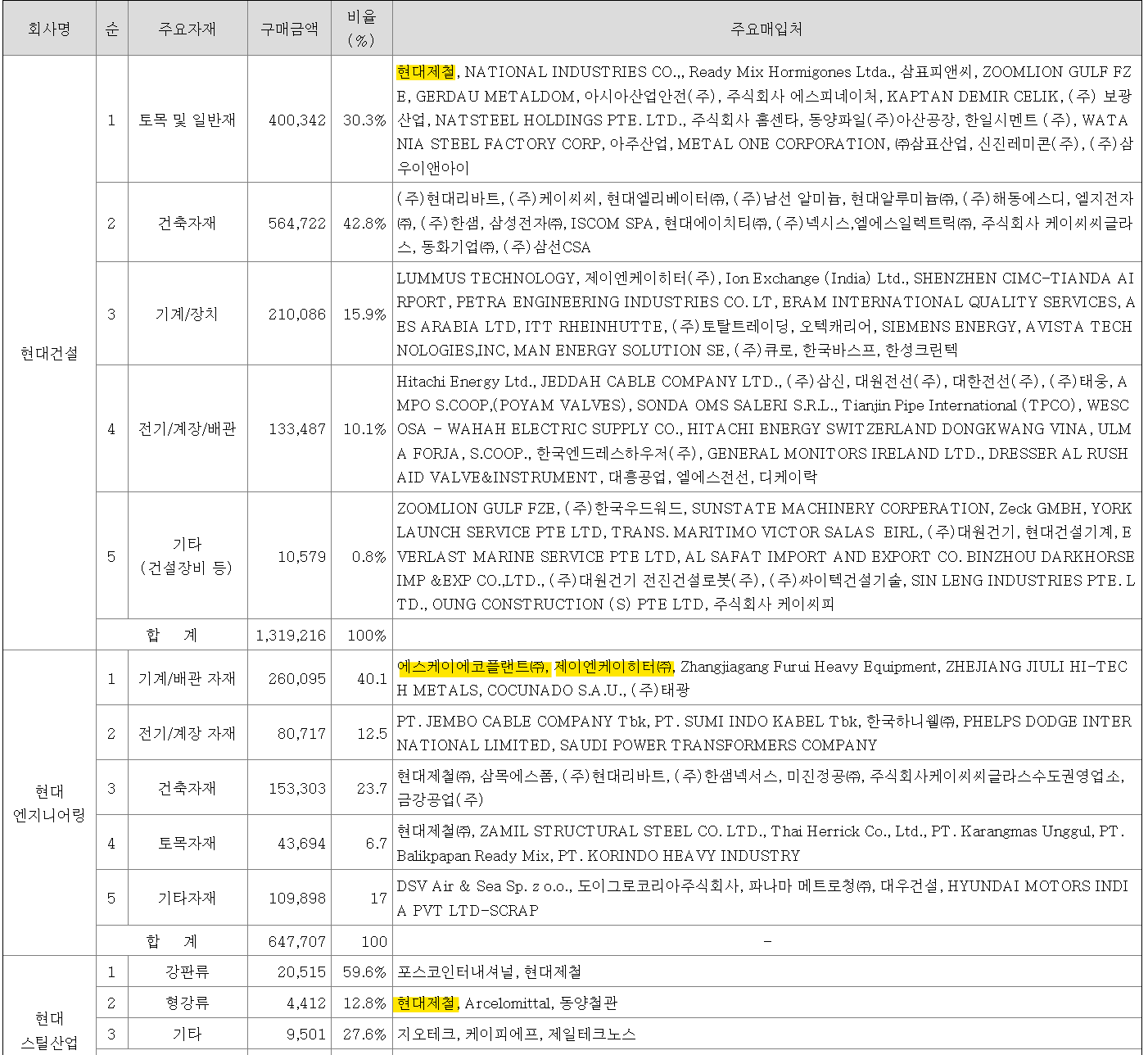Click the 주요자재 column header

pyautogui.click(x=188, y=29)
